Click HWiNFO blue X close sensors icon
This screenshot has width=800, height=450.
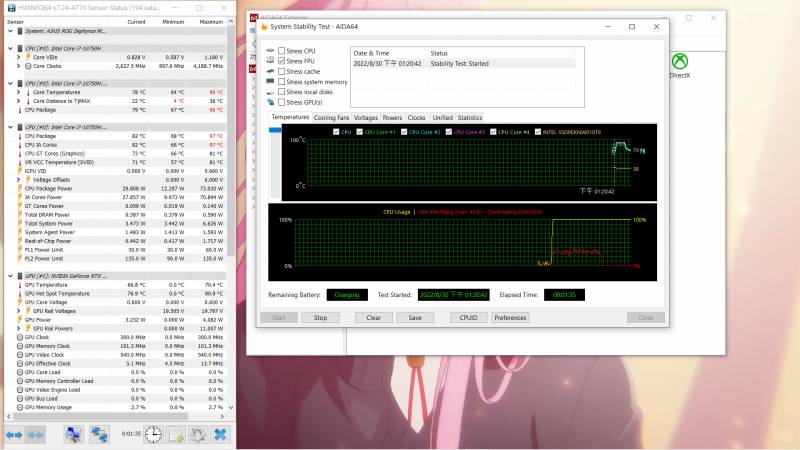click(220, 435)
